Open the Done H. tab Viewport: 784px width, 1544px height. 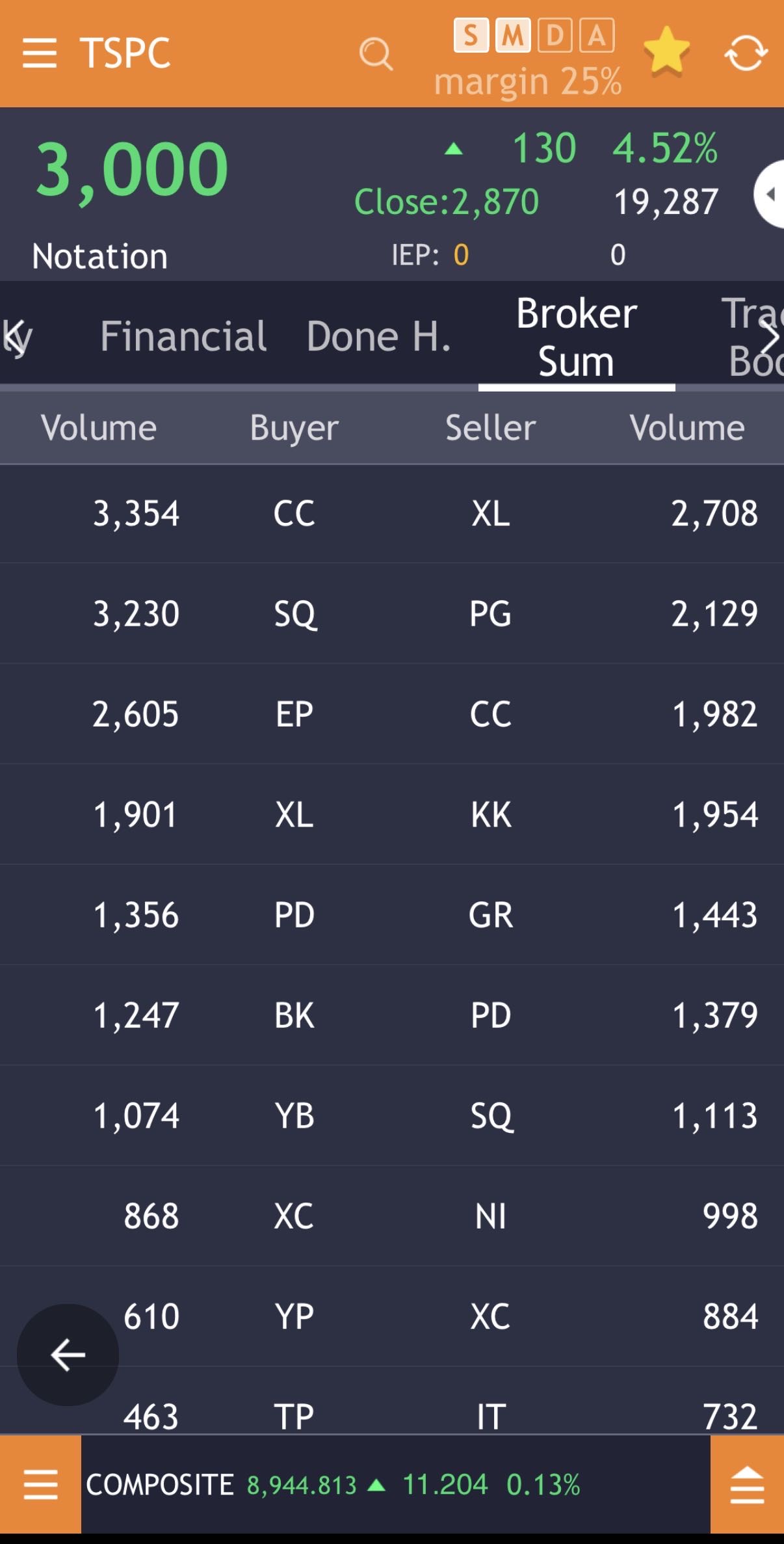coord(378,336)
